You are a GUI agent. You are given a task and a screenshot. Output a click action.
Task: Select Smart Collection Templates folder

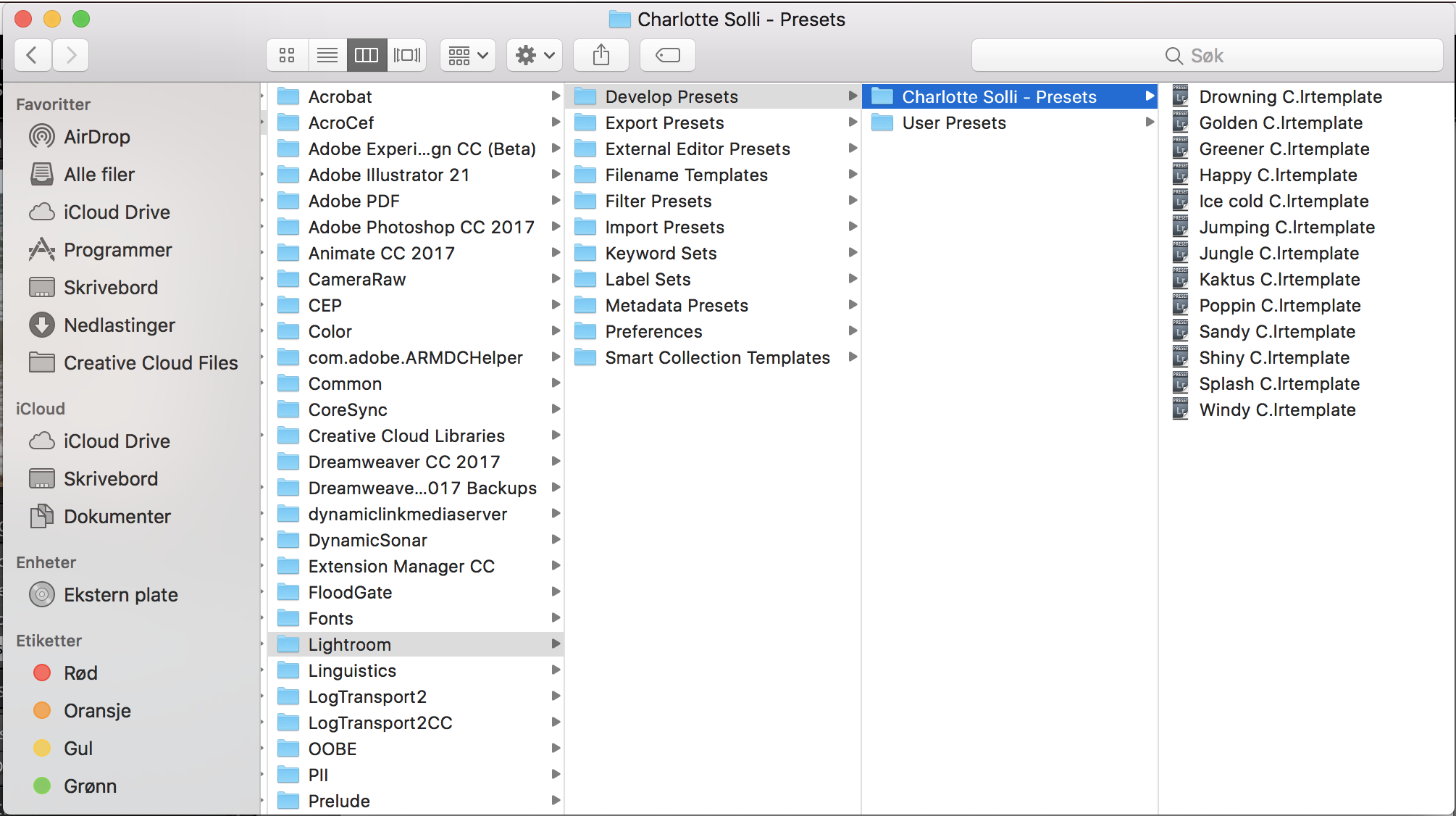[x=713, y=357]
